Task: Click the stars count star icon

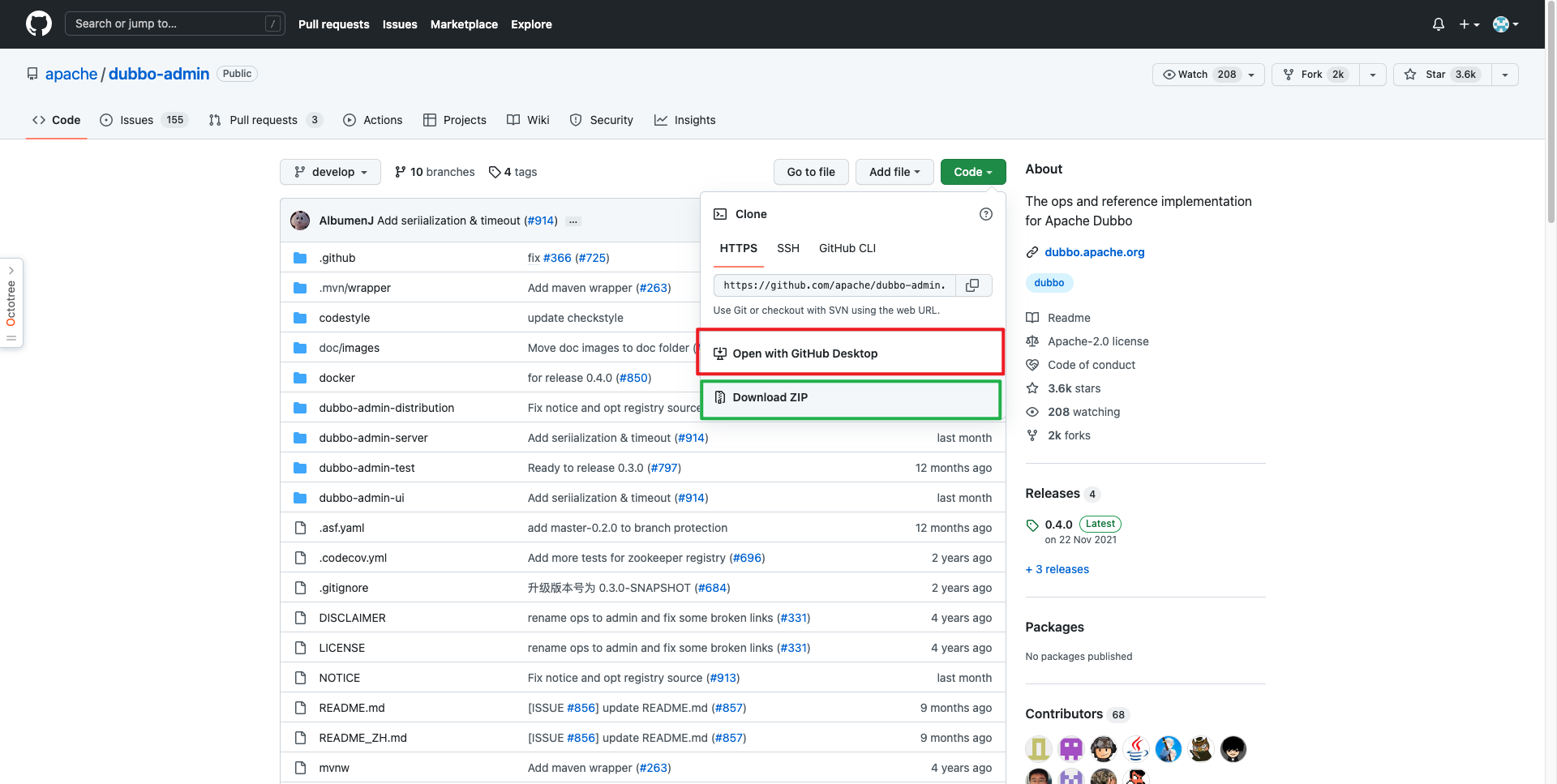Action: click(1032, 388)
